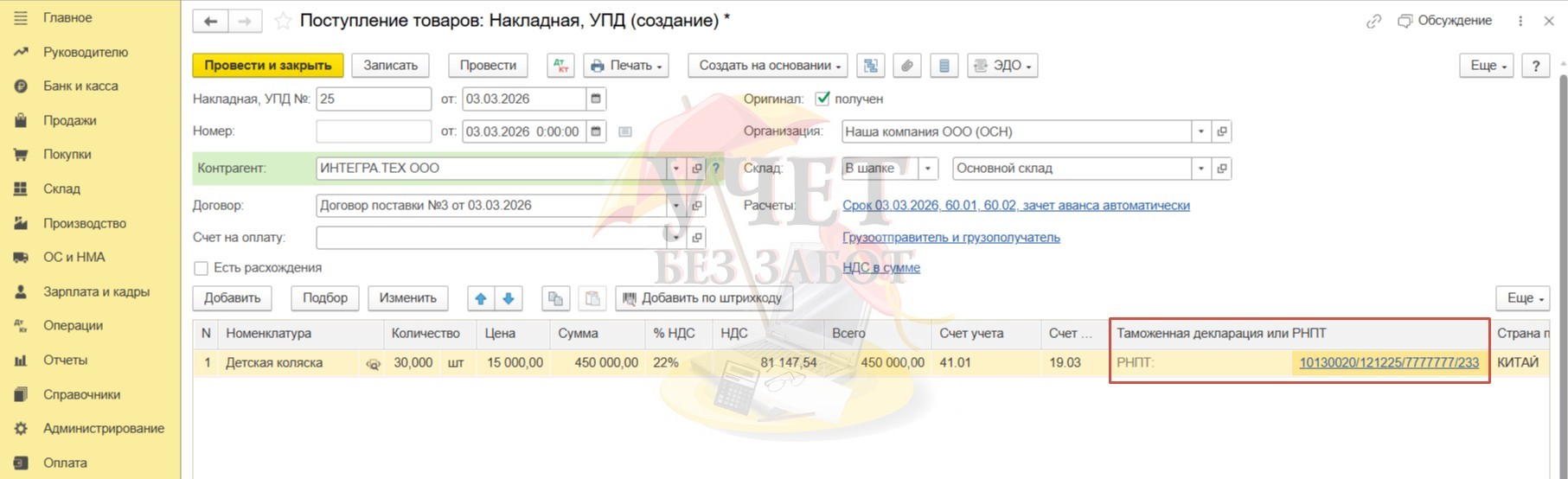This screenshot has width=1568, height=479.
Task: Go back with the left arrow
Action: point(210,22)
